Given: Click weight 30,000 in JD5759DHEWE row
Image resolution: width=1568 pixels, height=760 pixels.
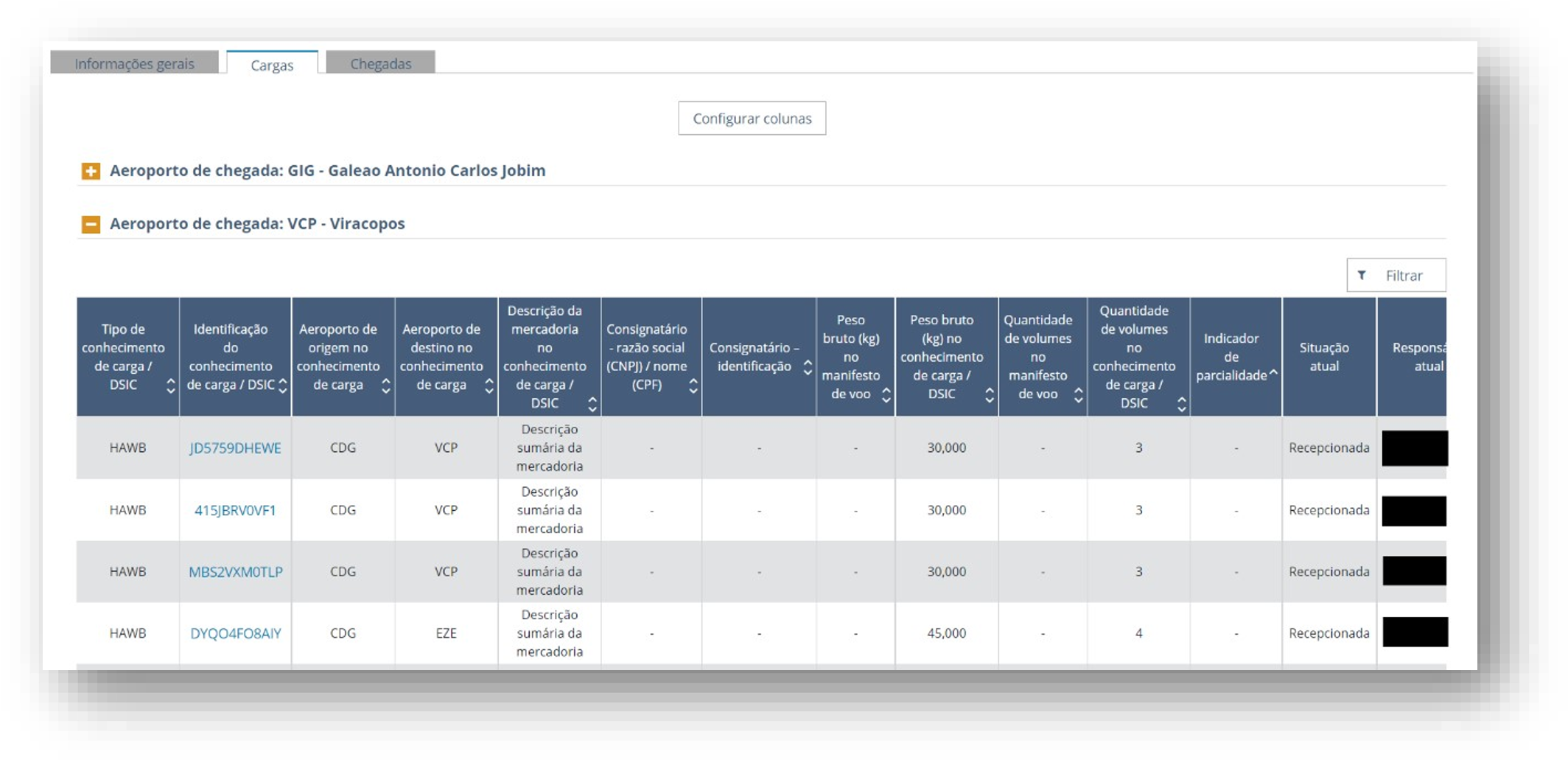Looking at the screenshot, I should coord(946,447).
